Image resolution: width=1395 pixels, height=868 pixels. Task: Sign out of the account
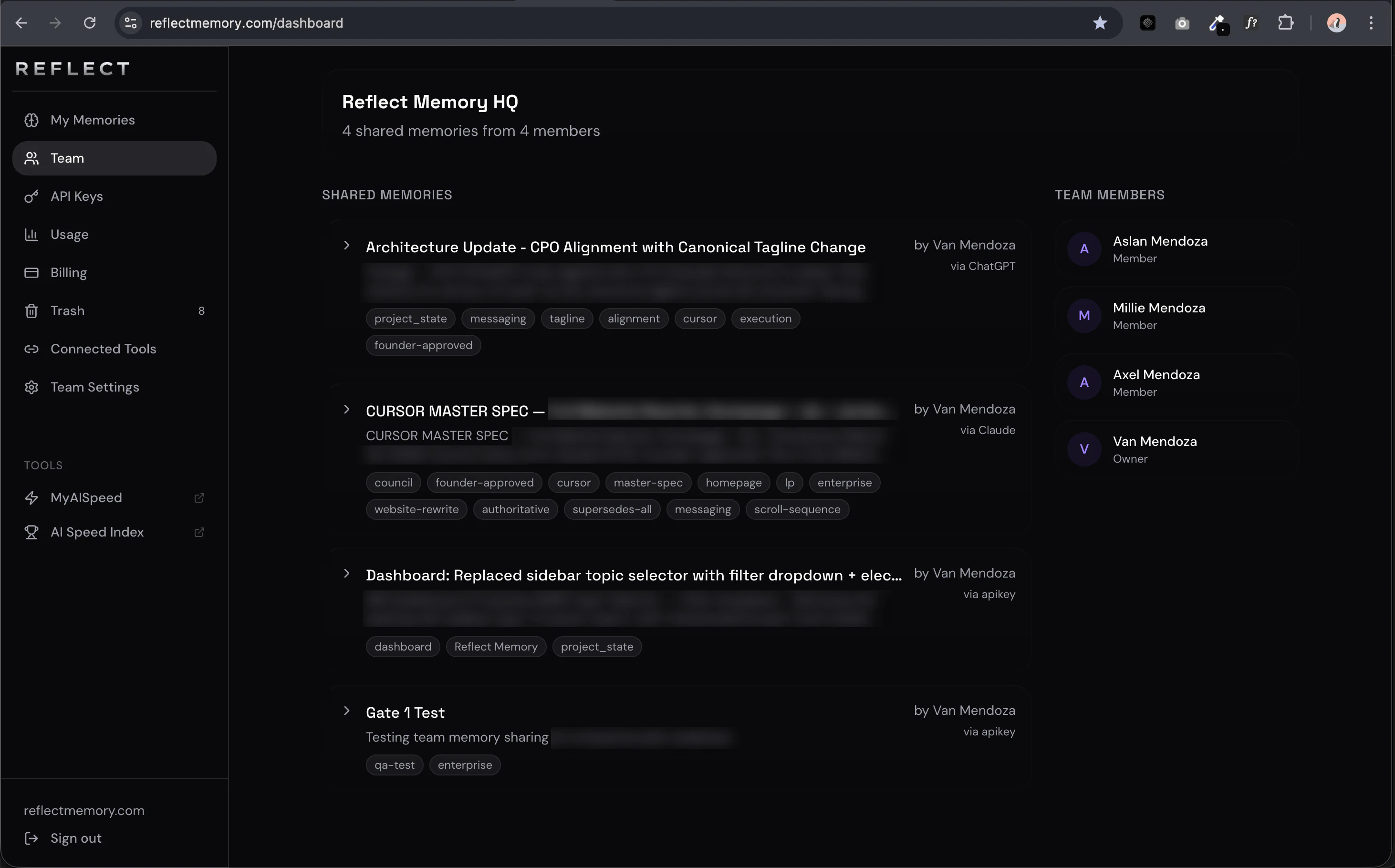tap(75, 838)
